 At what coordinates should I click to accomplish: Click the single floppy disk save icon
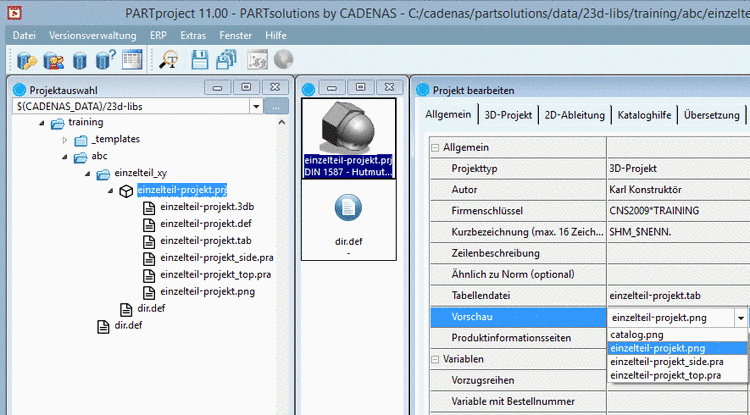point(199,60)
